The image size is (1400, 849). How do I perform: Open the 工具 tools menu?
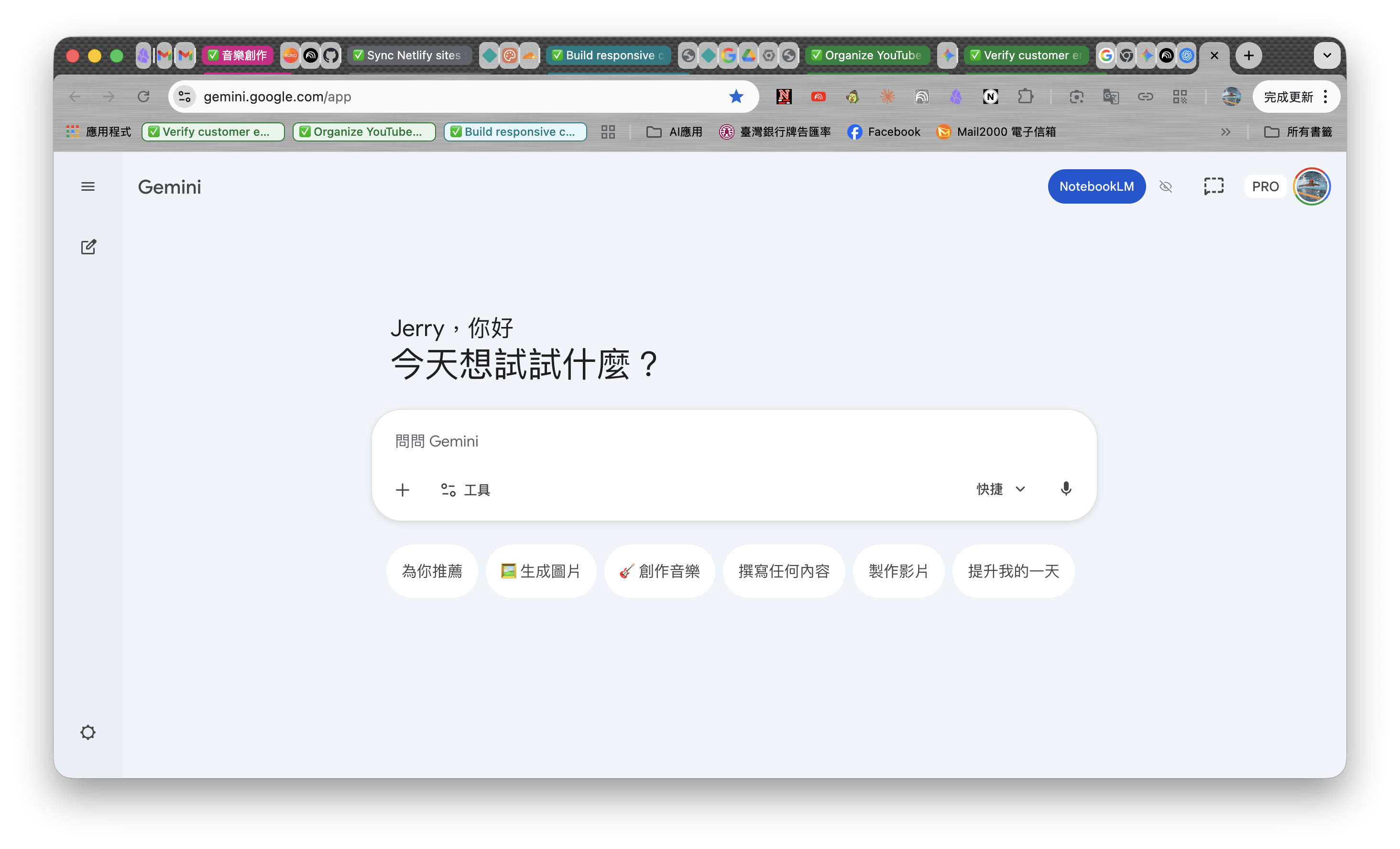[x=465, y=490]
